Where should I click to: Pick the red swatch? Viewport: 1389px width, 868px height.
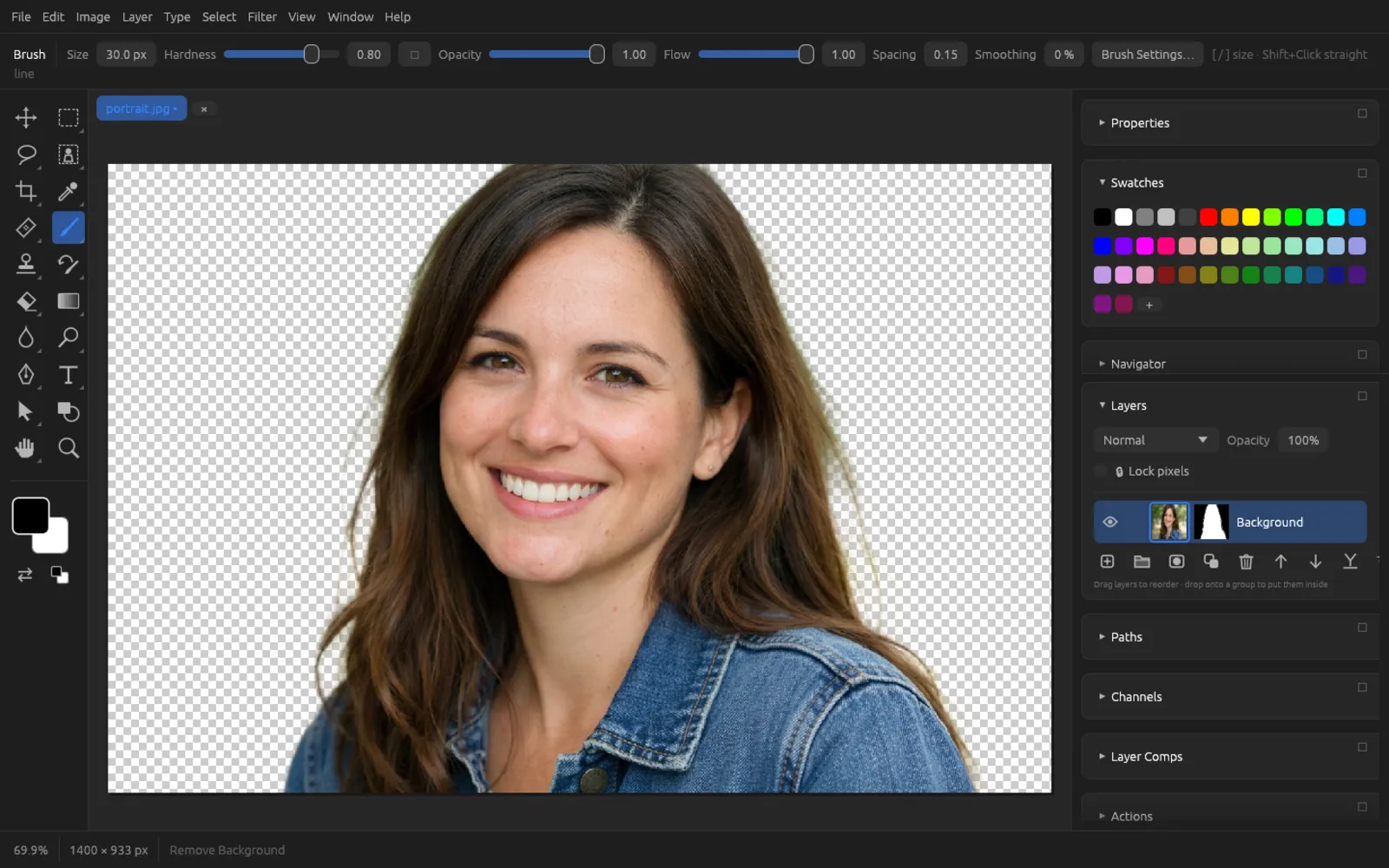tap(1208, 217)
